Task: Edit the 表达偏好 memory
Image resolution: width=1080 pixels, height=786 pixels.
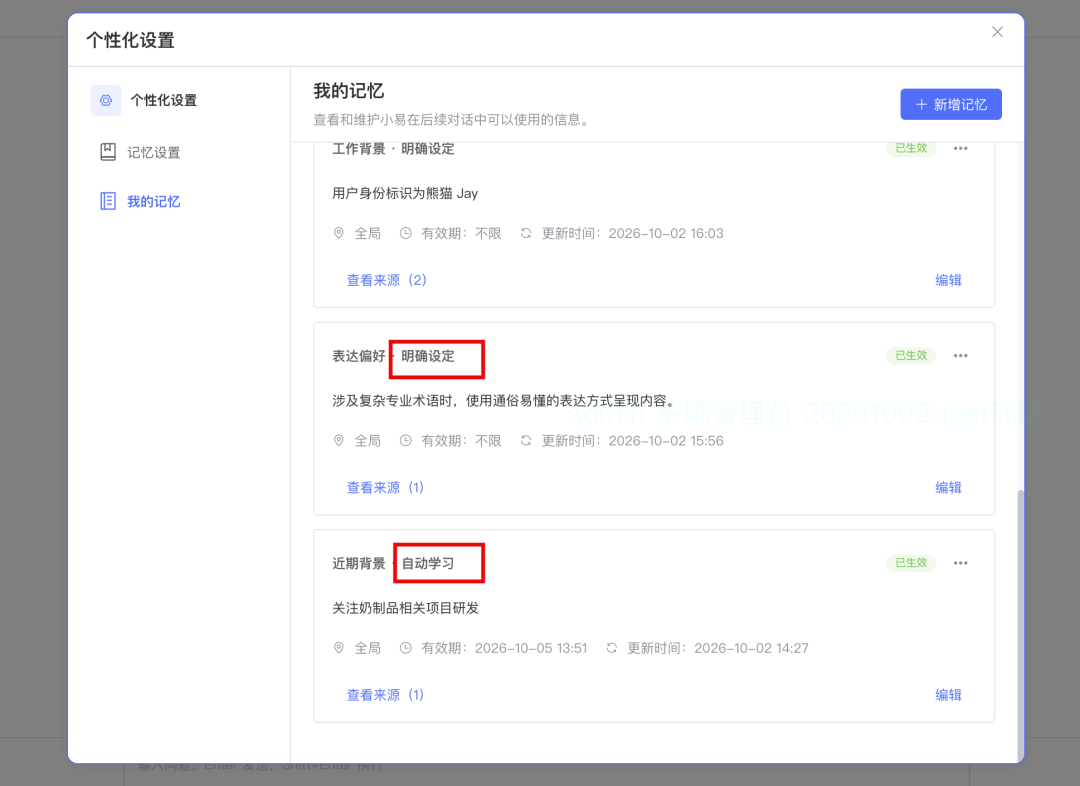Action: (948, 487)
